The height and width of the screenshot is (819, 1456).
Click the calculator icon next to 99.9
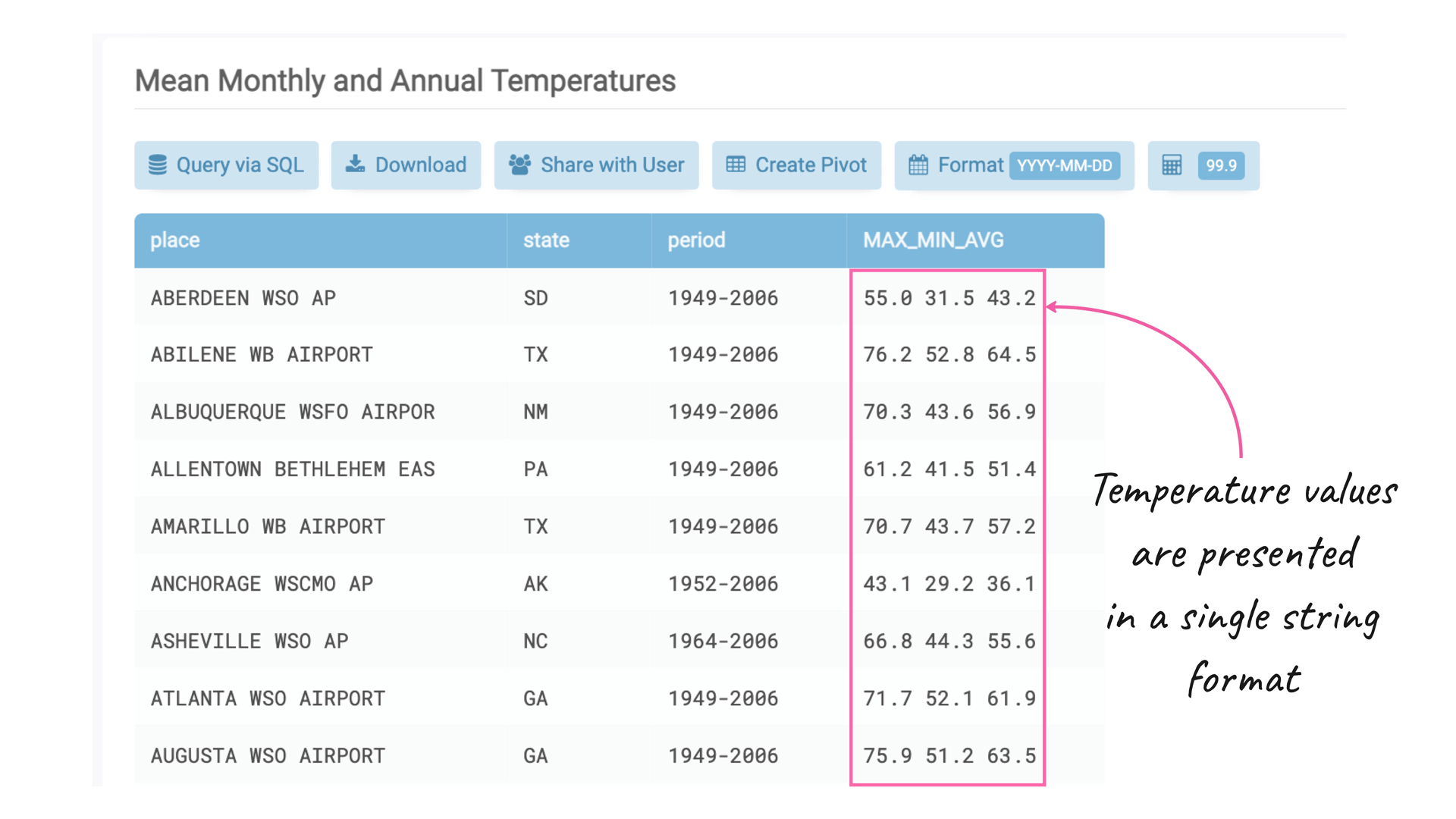pos(1172,165)
